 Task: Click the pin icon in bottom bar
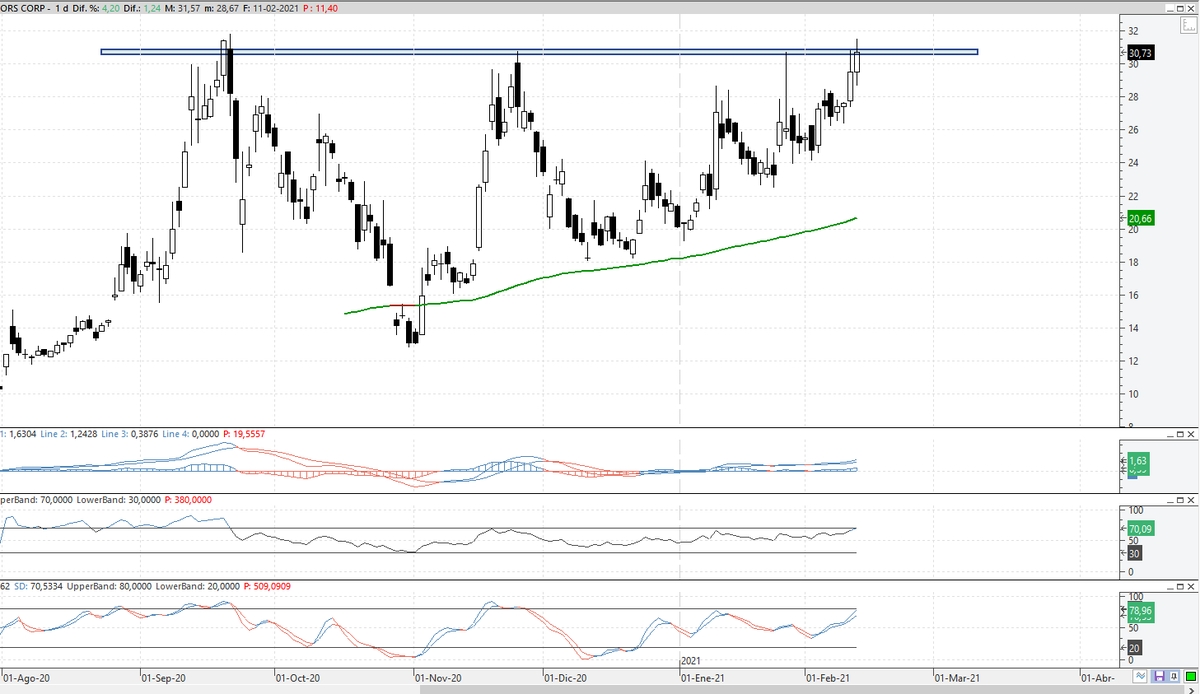pyautogui.click(x=1174, y=676)
